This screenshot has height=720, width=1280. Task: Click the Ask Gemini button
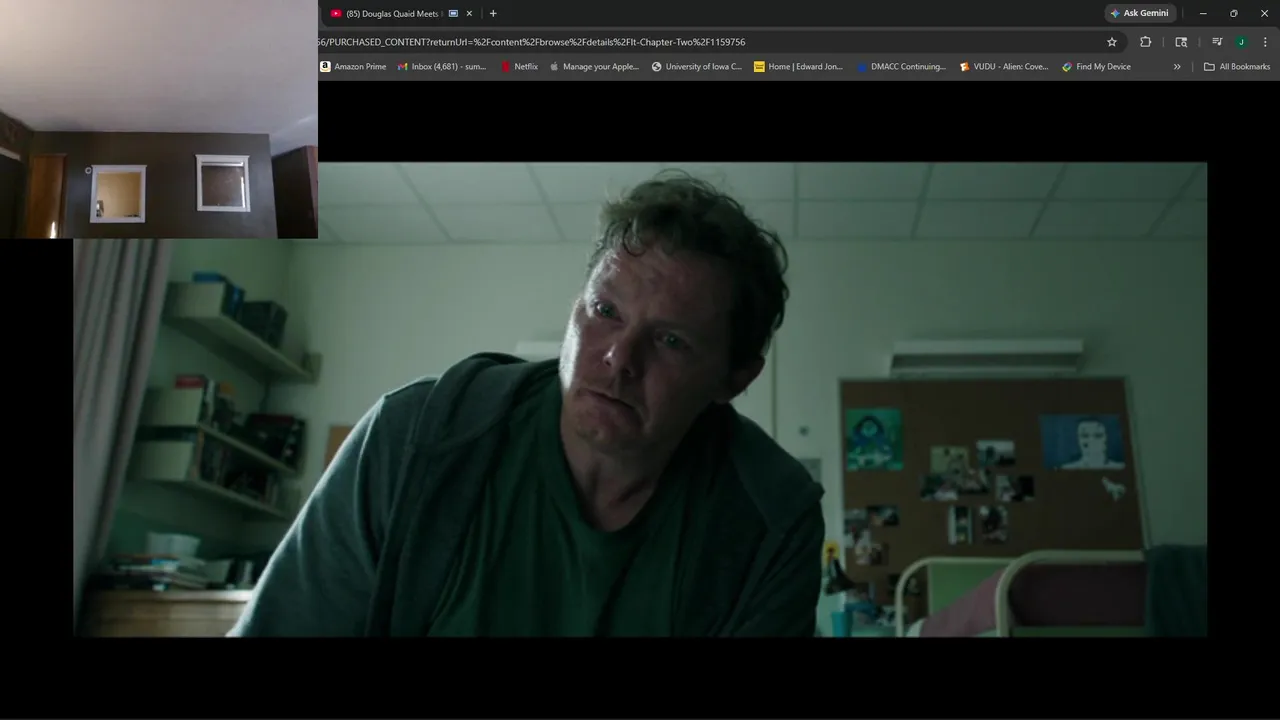(x=1139, y=13)
